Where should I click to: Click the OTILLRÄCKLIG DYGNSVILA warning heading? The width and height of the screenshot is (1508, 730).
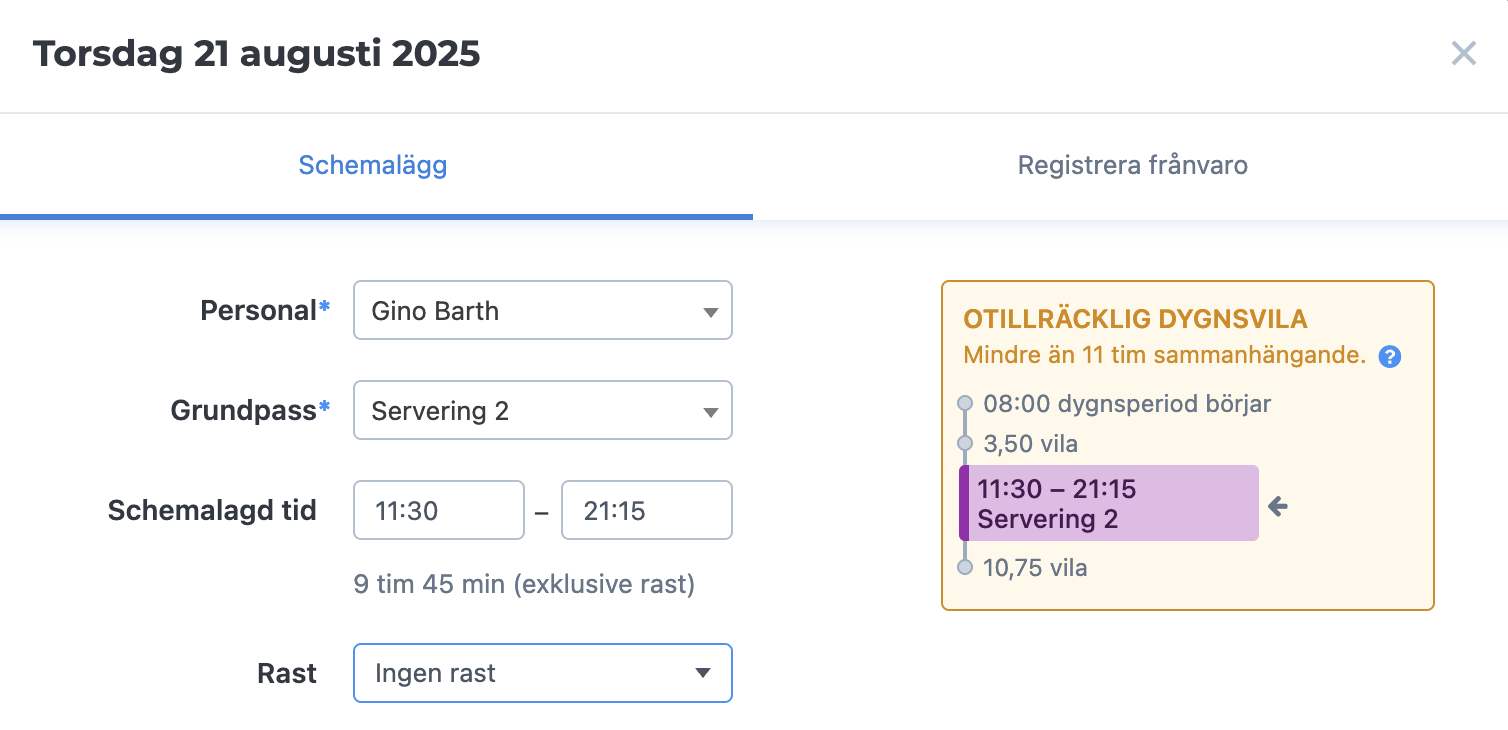pos(1135,320)
